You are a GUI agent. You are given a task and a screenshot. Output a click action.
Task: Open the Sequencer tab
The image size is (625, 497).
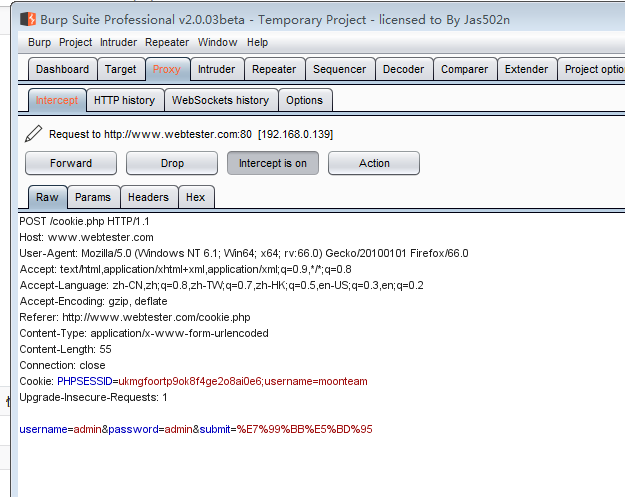pyautogui.click(x=339, y=69)
